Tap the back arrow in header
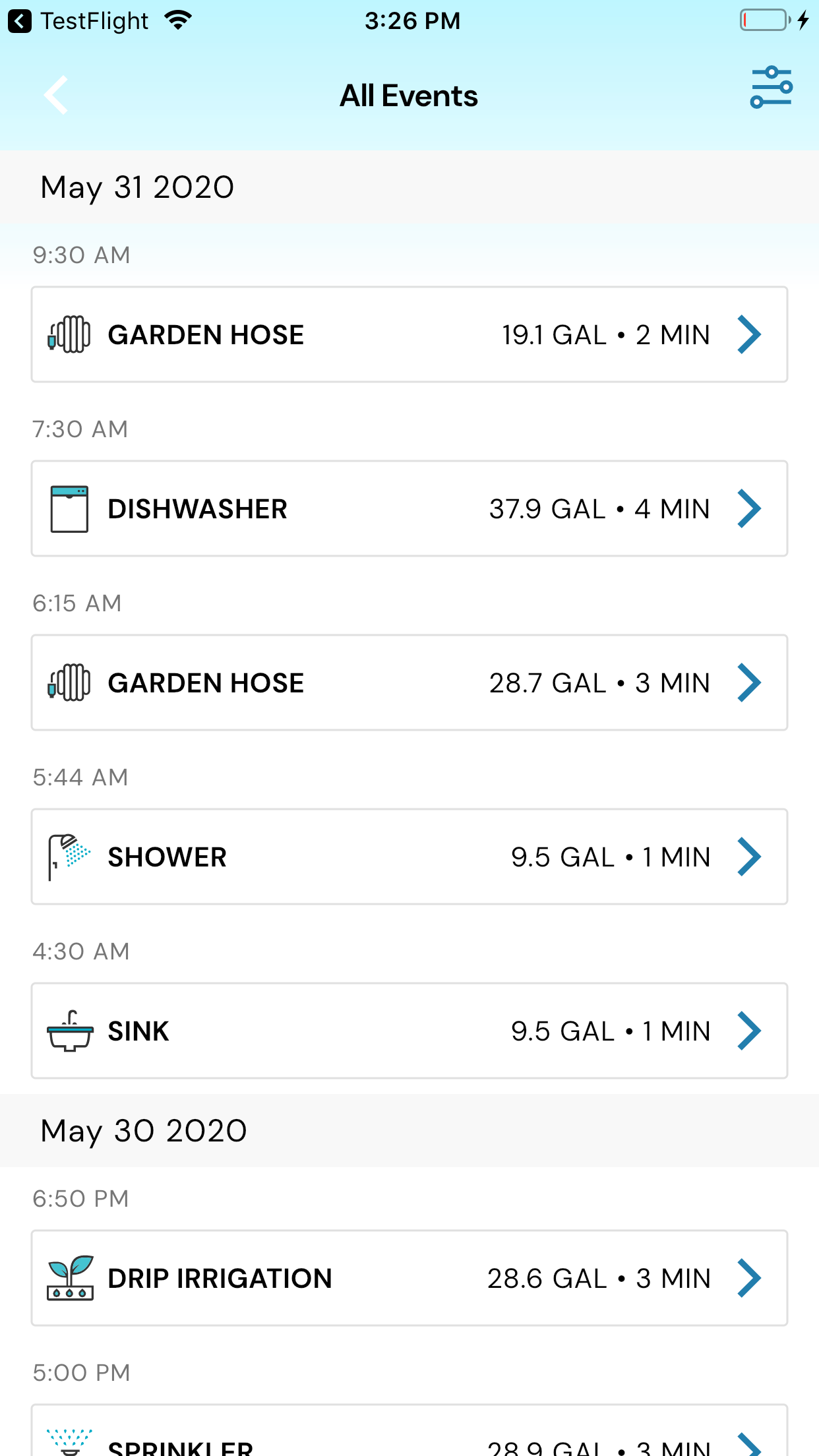The image size is (819, 1456). click(x=57, y=96)
